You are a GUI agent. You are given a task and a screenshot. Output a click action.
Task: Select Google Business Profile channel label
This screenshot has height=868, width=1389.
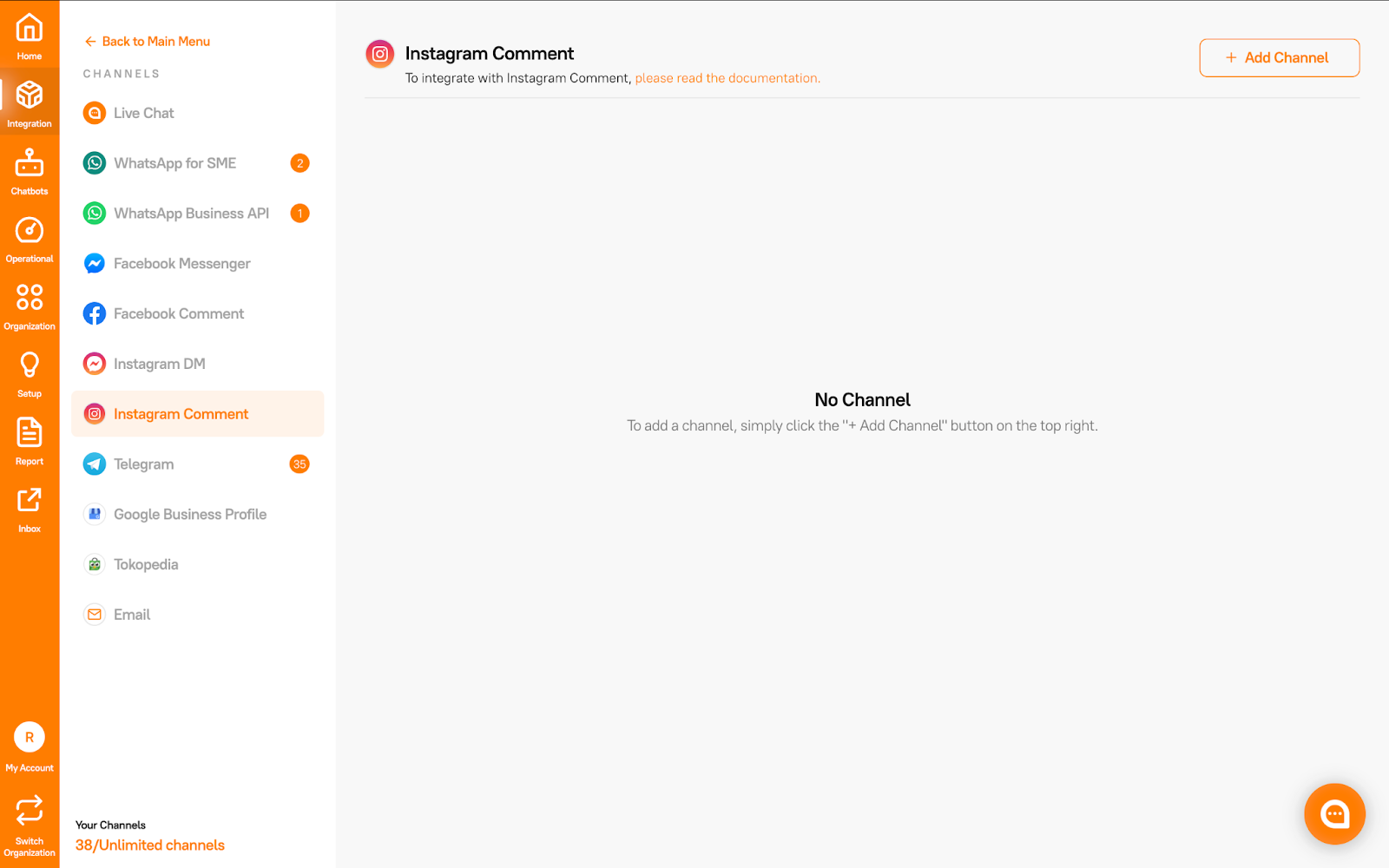190,514
